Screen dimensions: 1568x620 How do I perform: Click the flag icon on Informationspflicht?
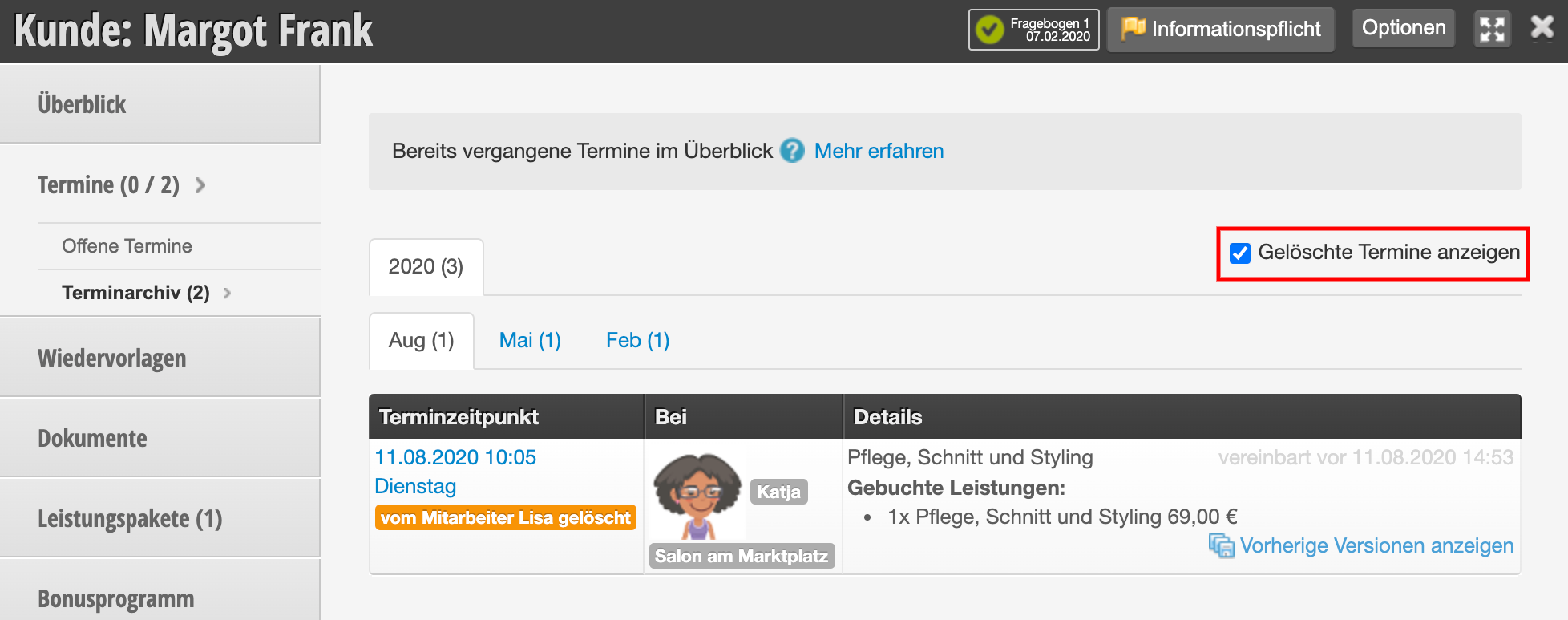tap(1134, 28)
